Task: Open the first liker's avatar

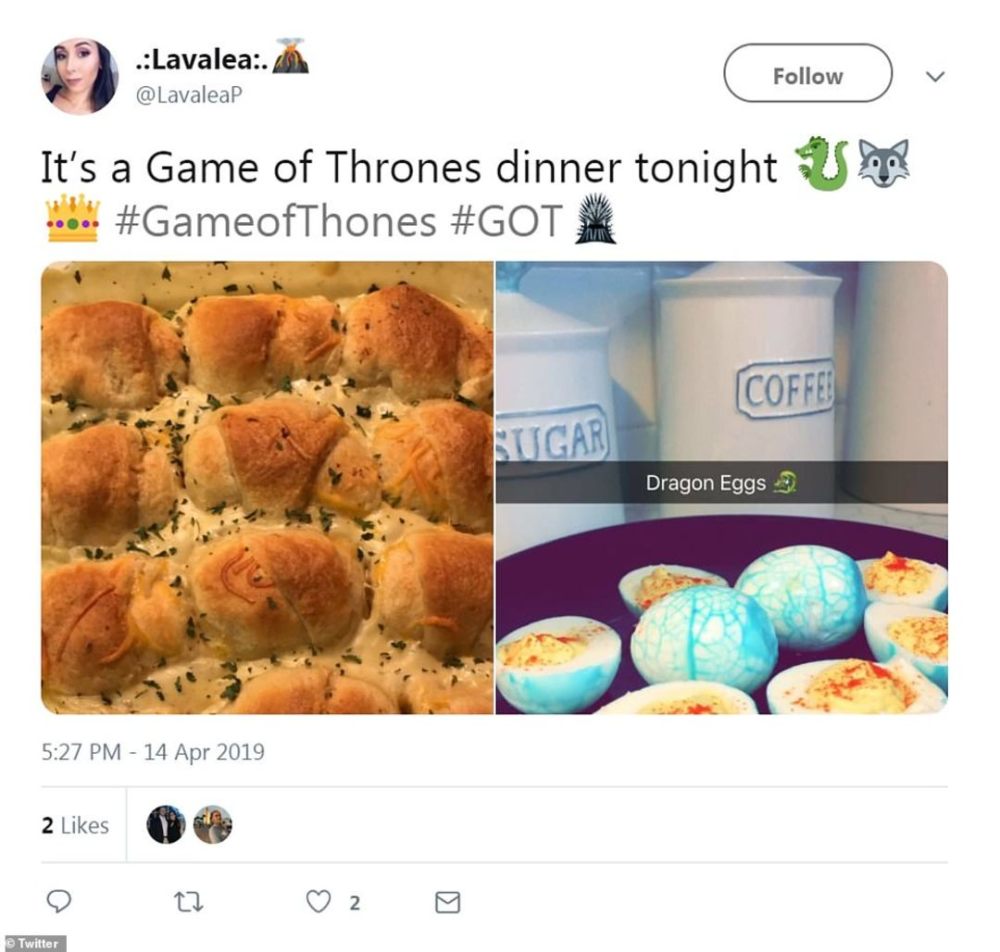Action: (166, 824)
